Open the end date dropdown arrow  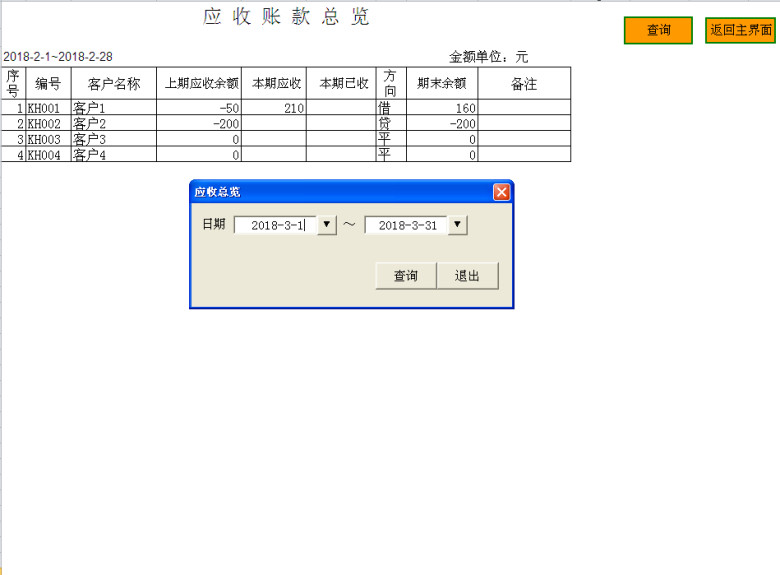coord(458,225)
